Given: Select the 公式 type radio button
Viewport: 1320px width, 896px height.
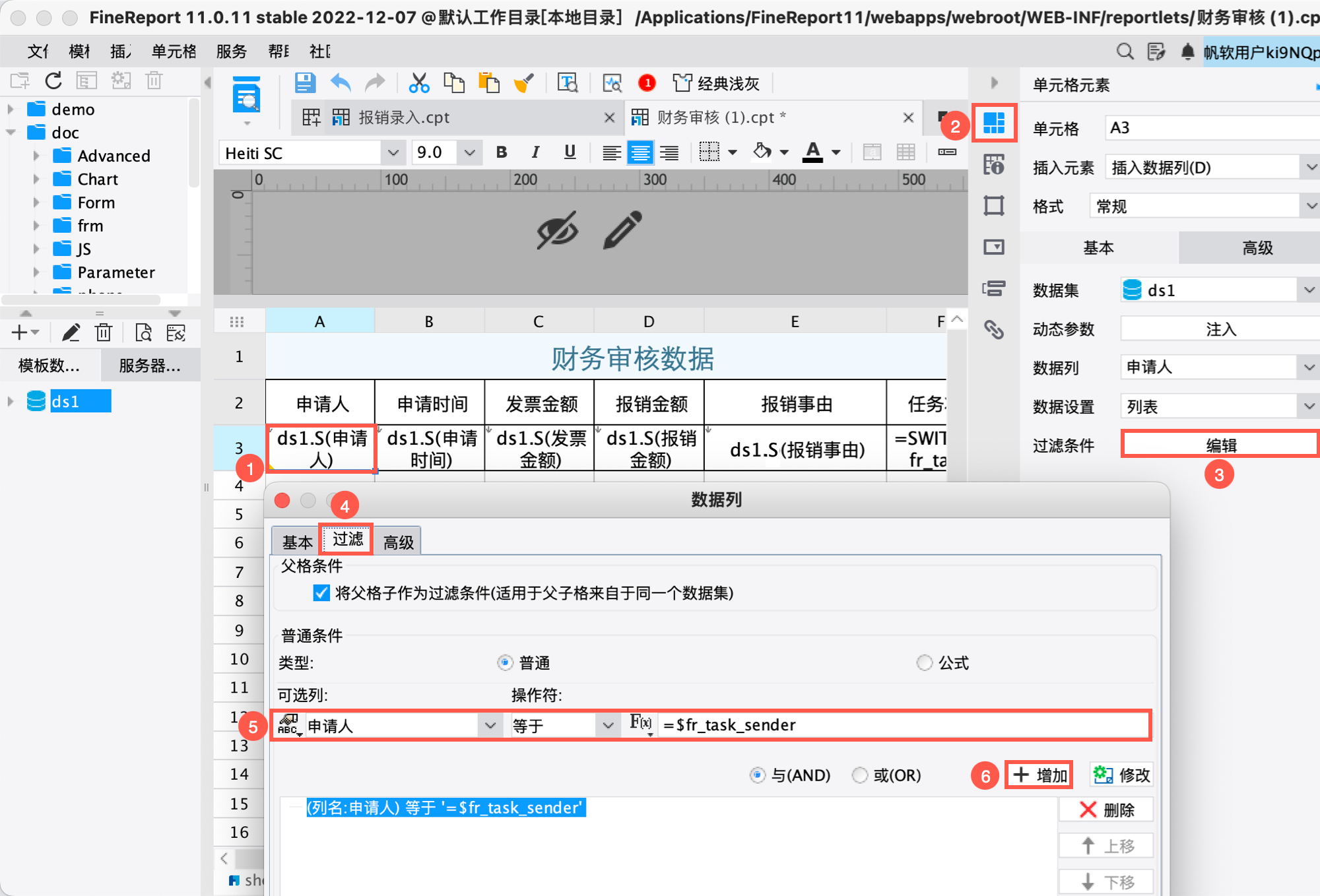Looking at the screenshot, I should [924, 662].
